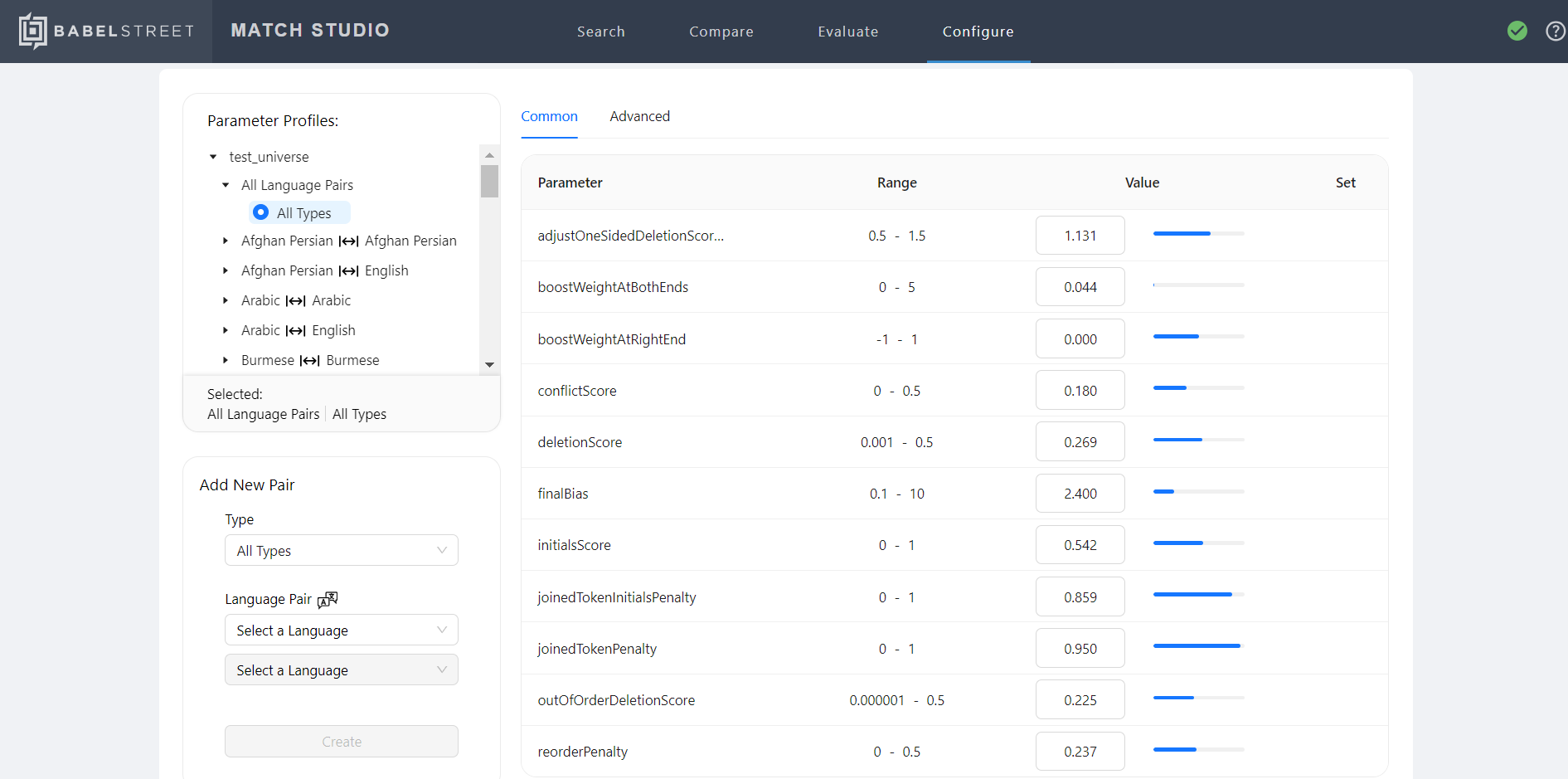
Task: Open the Type dropdown showing All Types
Action: point(342,550)
